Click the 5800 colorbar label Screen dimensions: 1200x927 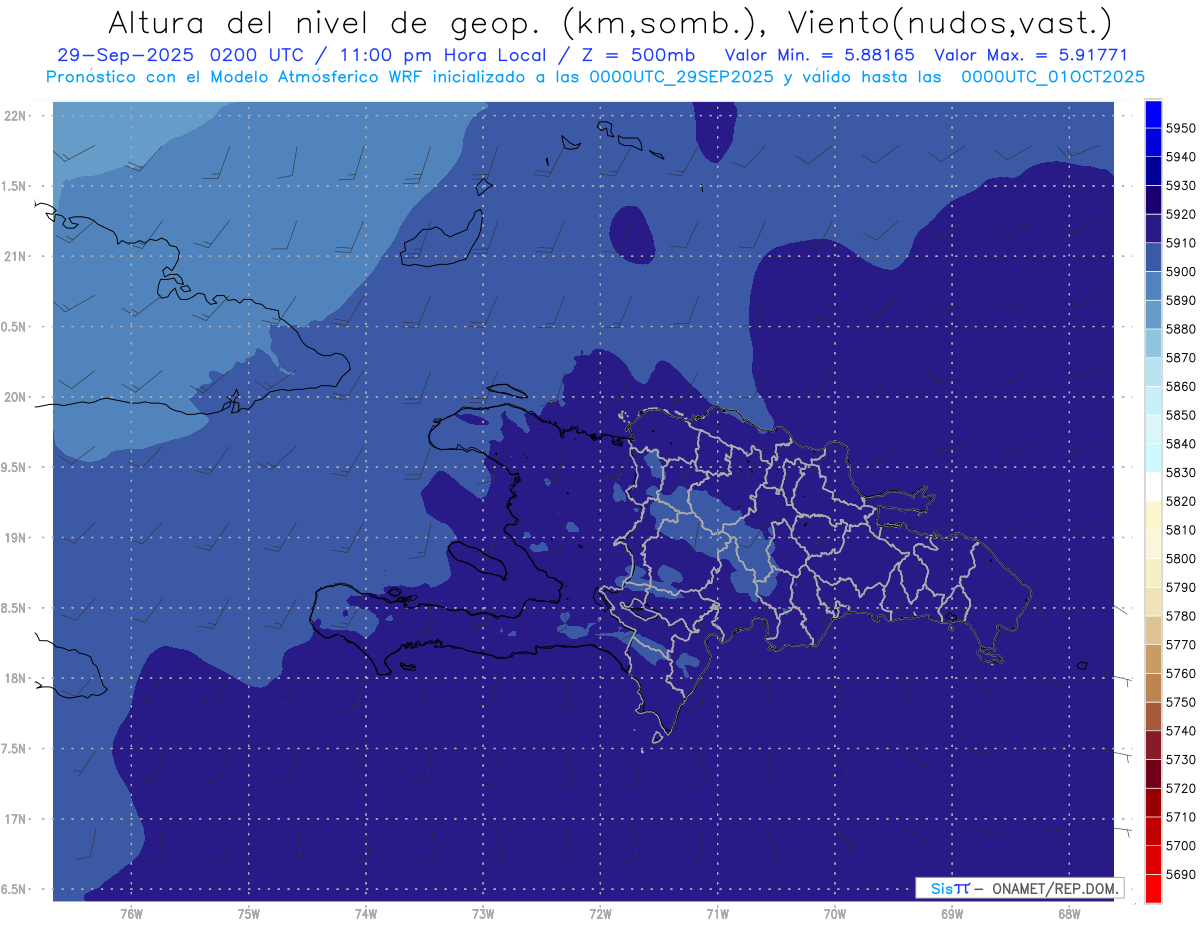coord(1180,559)
